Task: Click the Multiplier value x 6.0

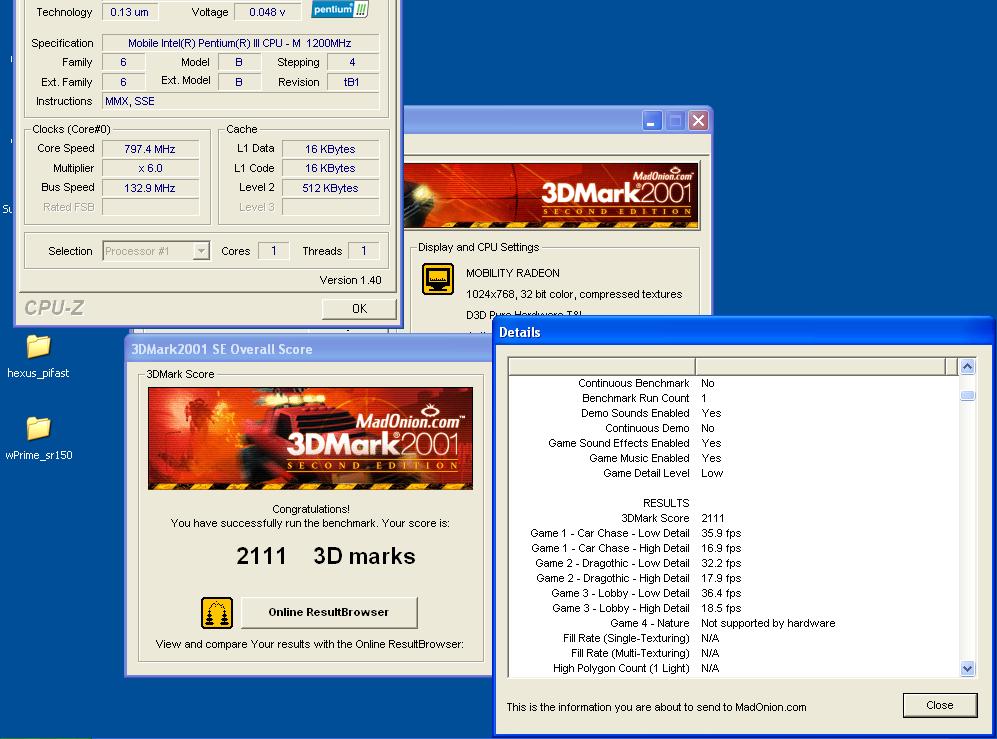Action: [150, 169]
